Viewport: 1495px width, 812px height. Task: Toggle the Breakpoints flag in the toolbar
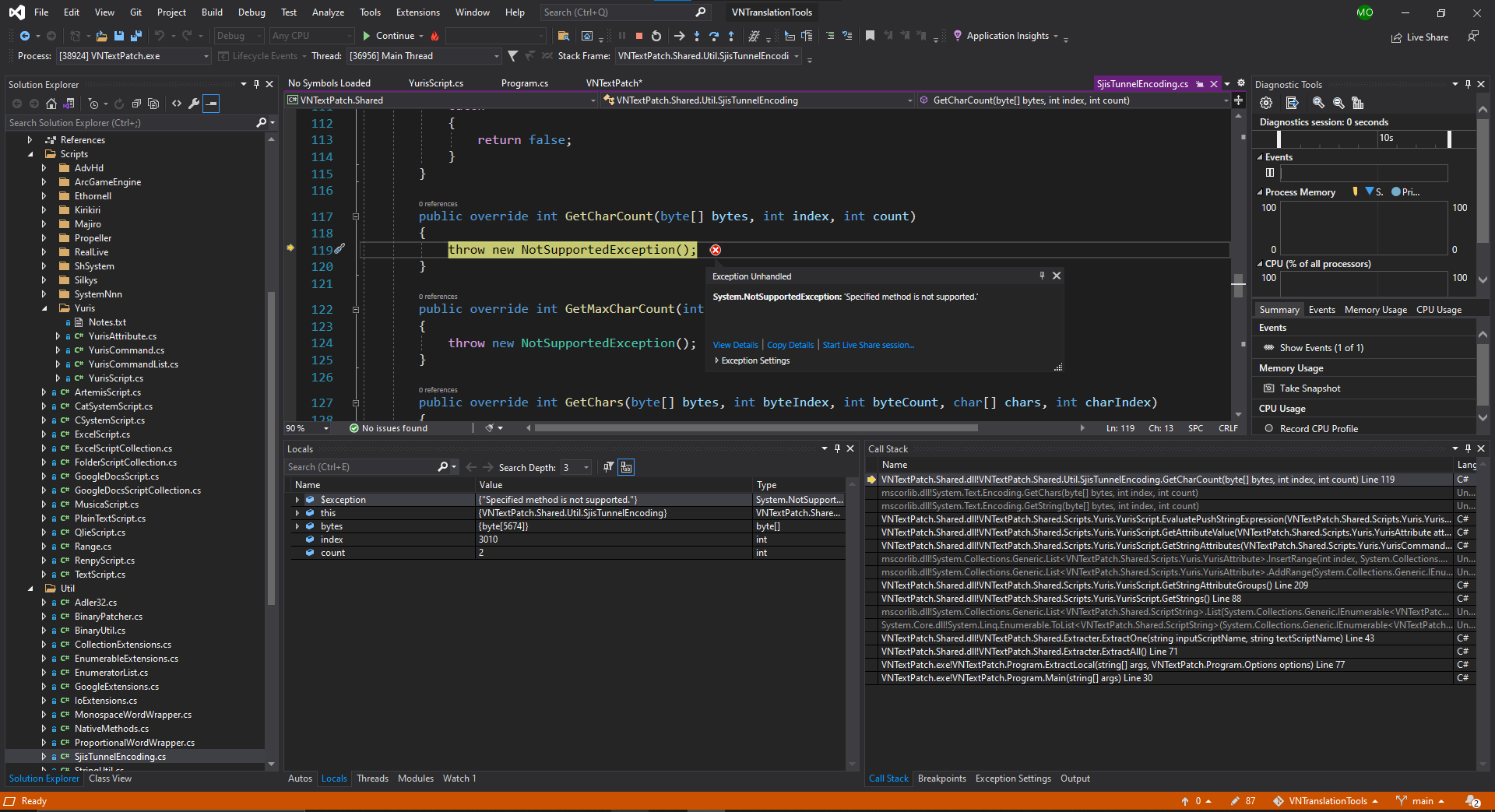pyautogui.click(x=870, y=36)
